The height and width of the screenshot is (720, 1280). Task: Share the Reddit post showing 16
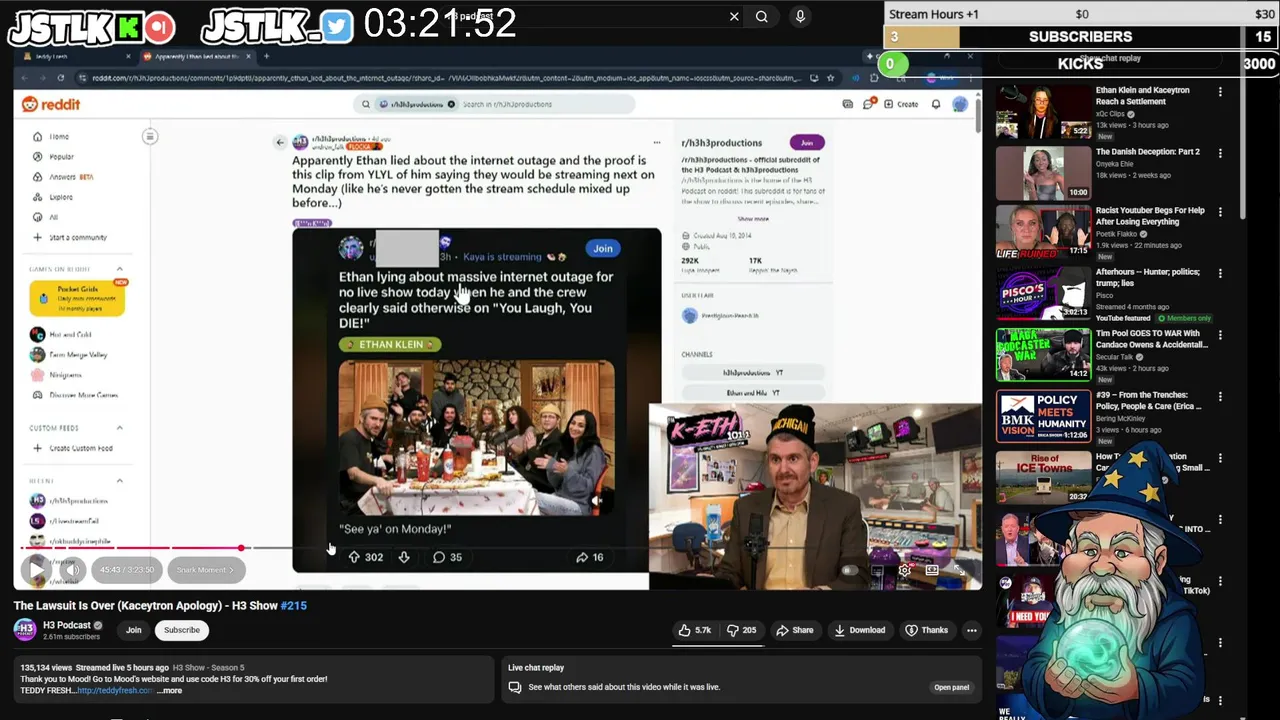pos(590,557)
